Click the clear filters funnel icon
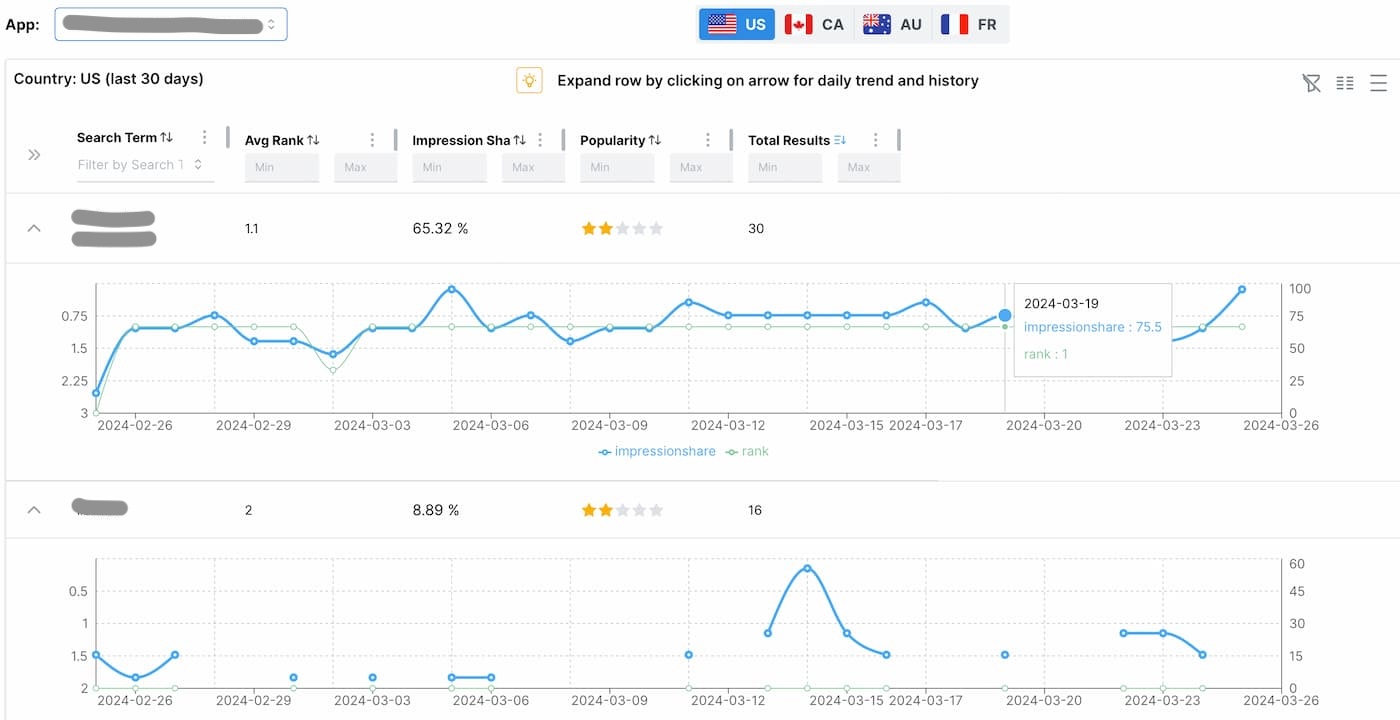 tap(1311, 83)
